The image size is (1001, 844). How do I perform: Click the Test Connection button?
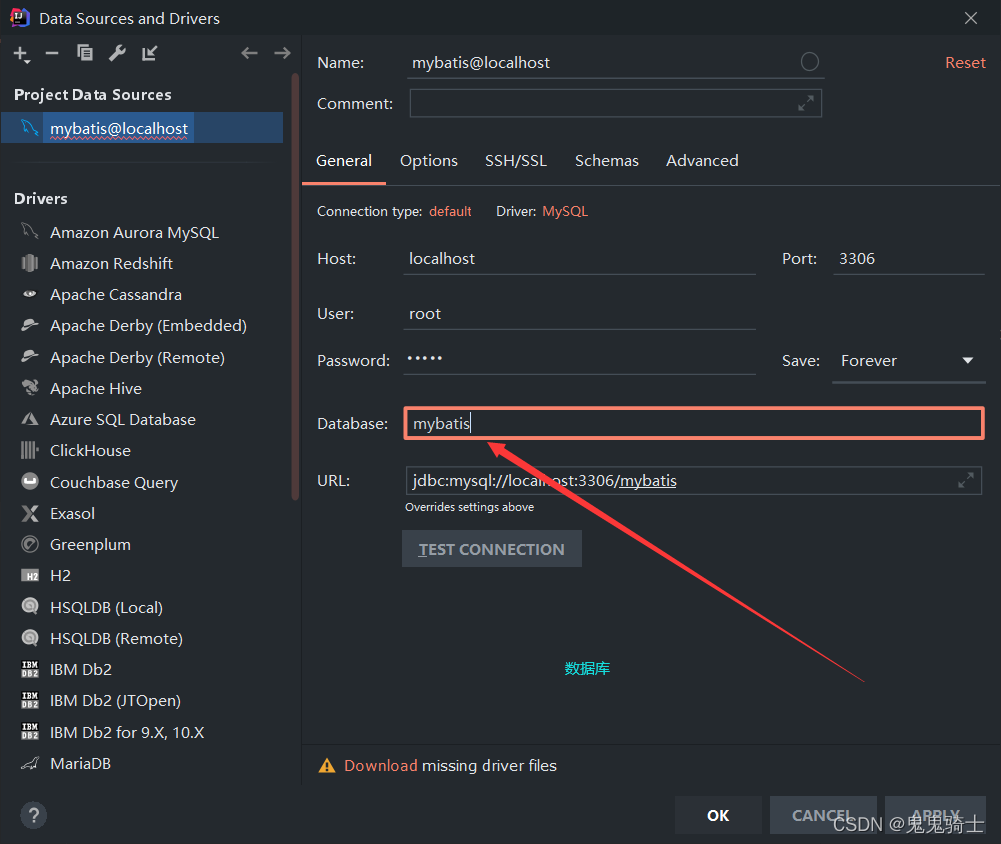pyautogui.click(x=492, y=549)
